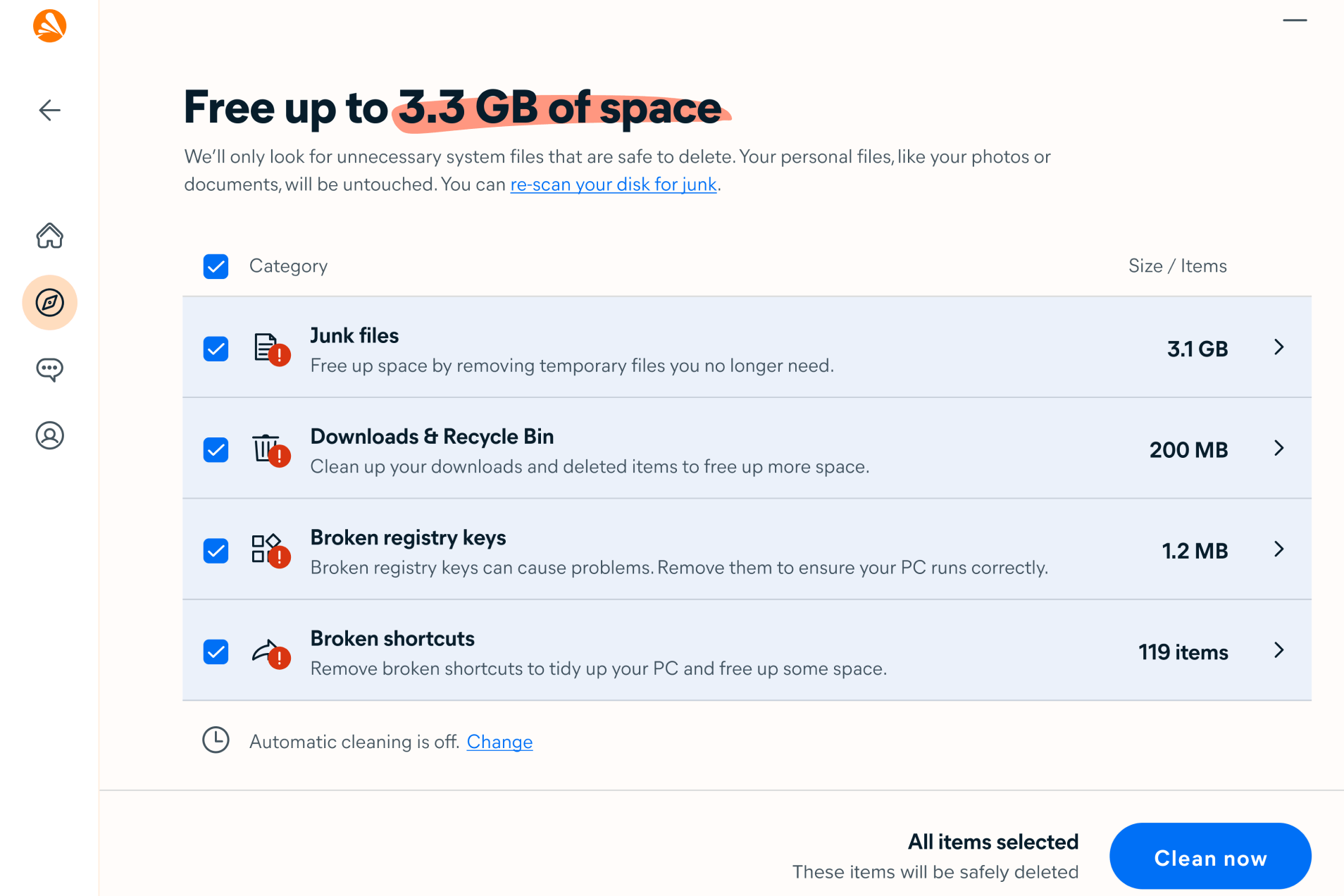The height and width of the screenshot is (896, 1344).
Task: Expand Broken registry keys chevron
Action: (1278, 549)
